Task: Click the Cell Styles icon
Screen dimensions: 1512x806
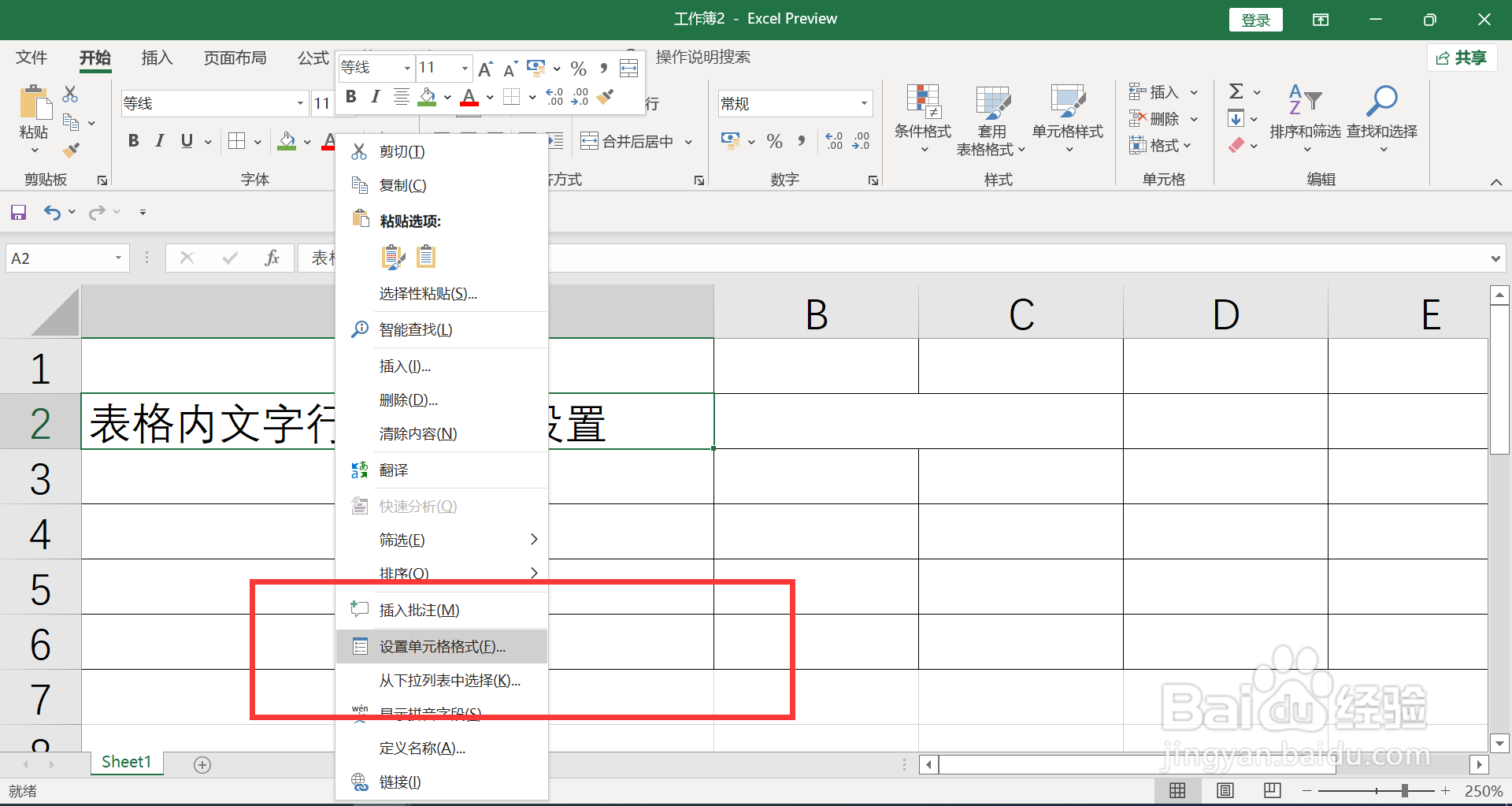Action: click(x=1068, y=101)
